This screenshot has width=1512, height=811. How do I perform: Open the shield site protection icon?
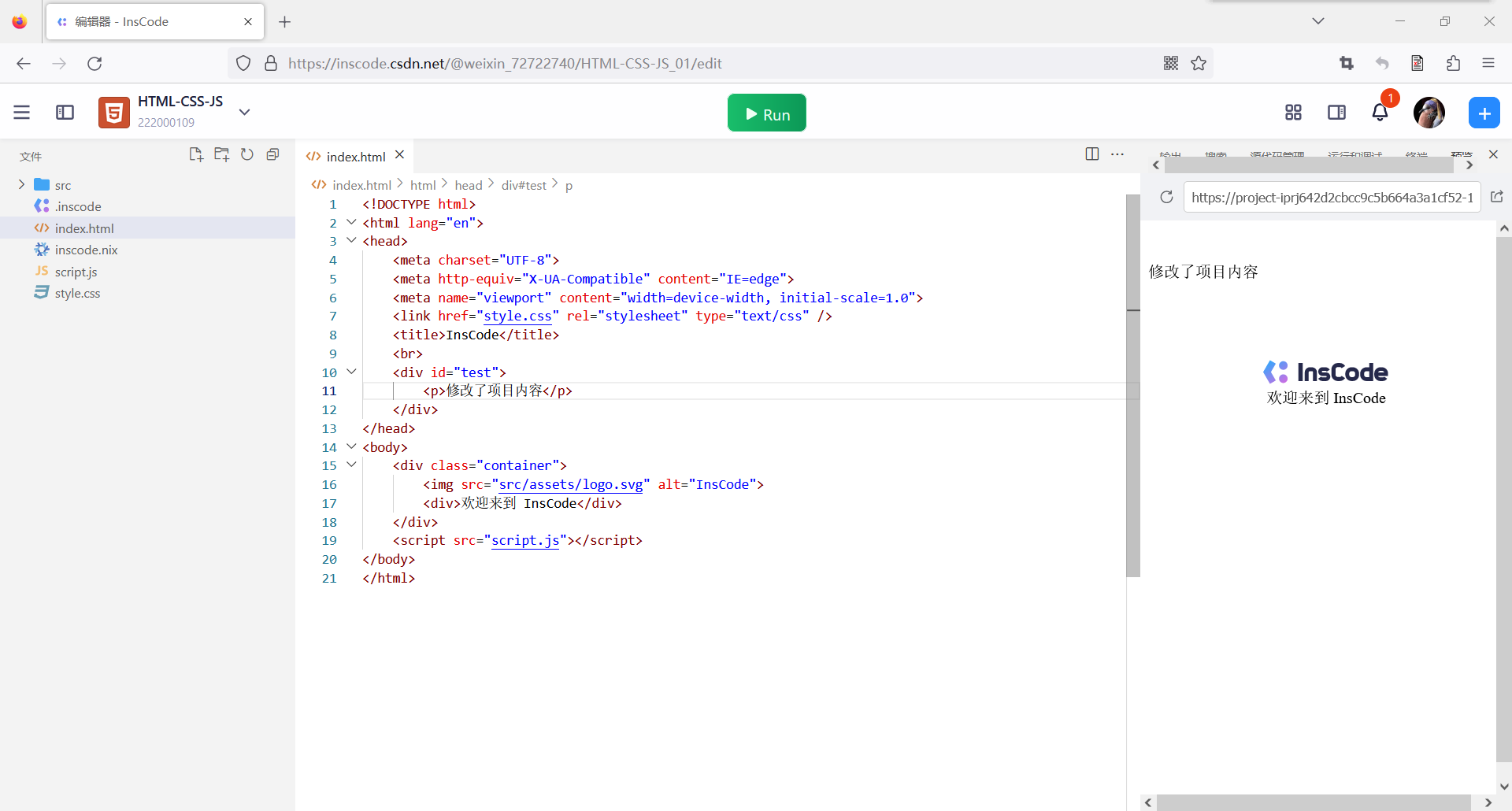coord(243,63)
